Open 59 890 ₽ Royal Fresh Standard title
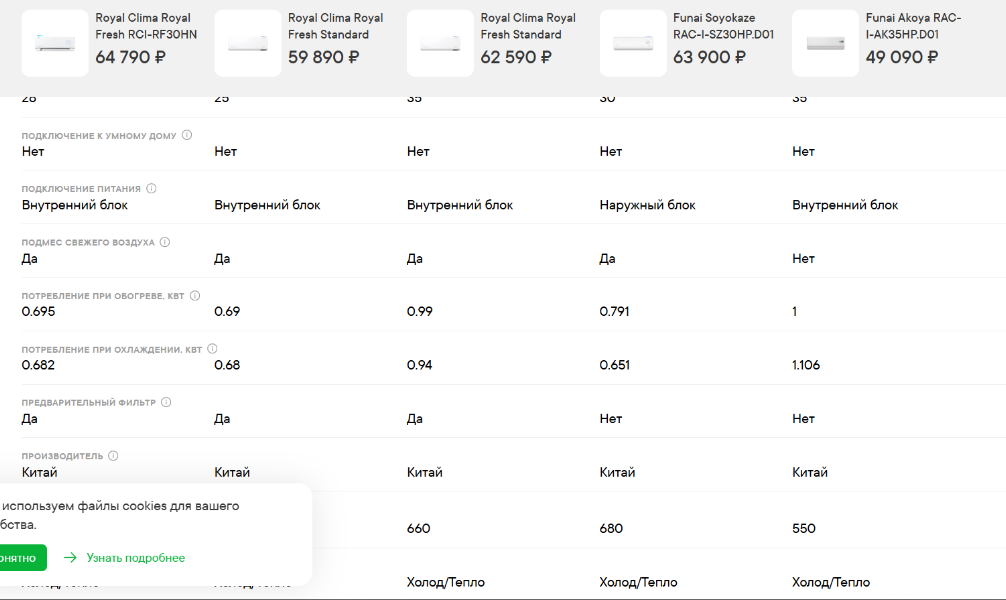Screen dimensions: 1006x600 point(336,26)
